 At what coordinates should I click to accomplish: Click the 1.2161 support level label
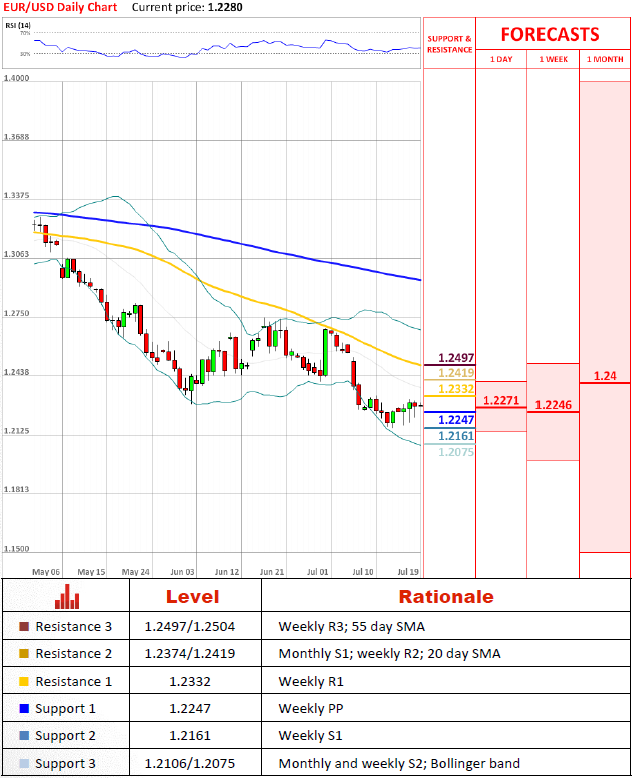pos(456,436)
